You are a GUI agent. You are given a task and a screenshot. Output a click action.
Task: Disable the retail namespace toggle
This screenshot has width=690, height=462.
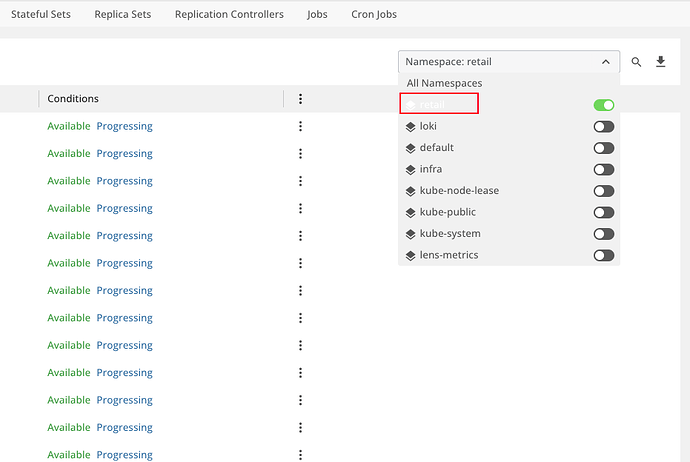(x=603, y=105)
